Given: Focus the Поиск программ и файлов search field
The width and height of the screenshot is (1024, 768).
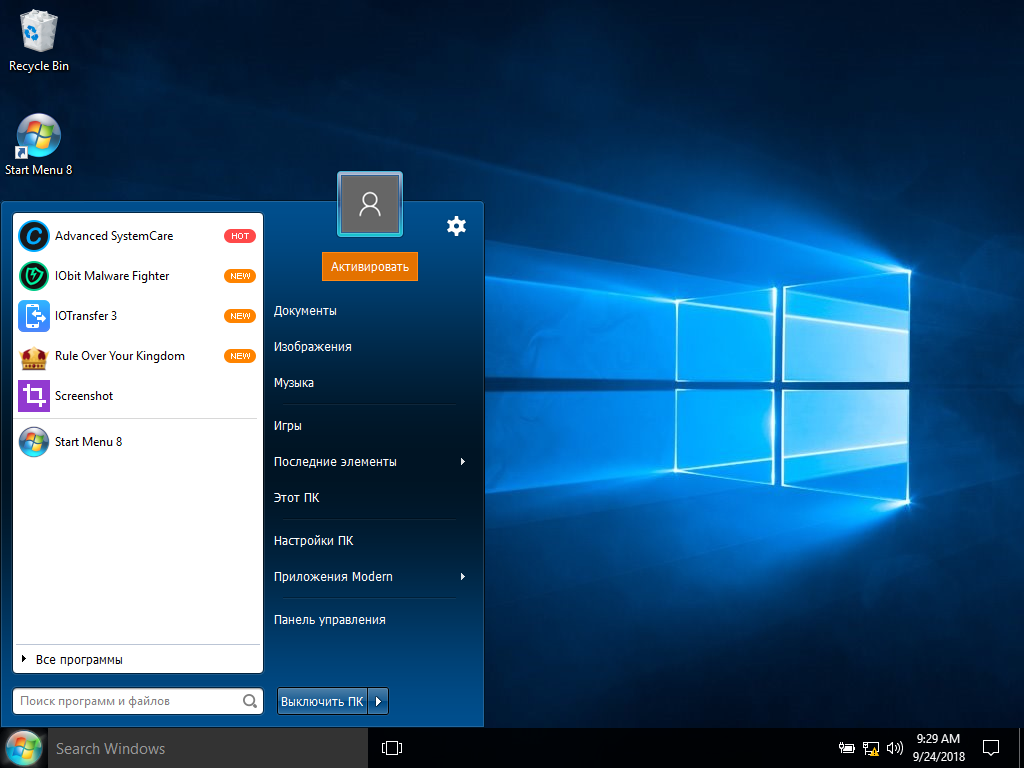Looking at the screenshot, I should click(x=138, y=701).
